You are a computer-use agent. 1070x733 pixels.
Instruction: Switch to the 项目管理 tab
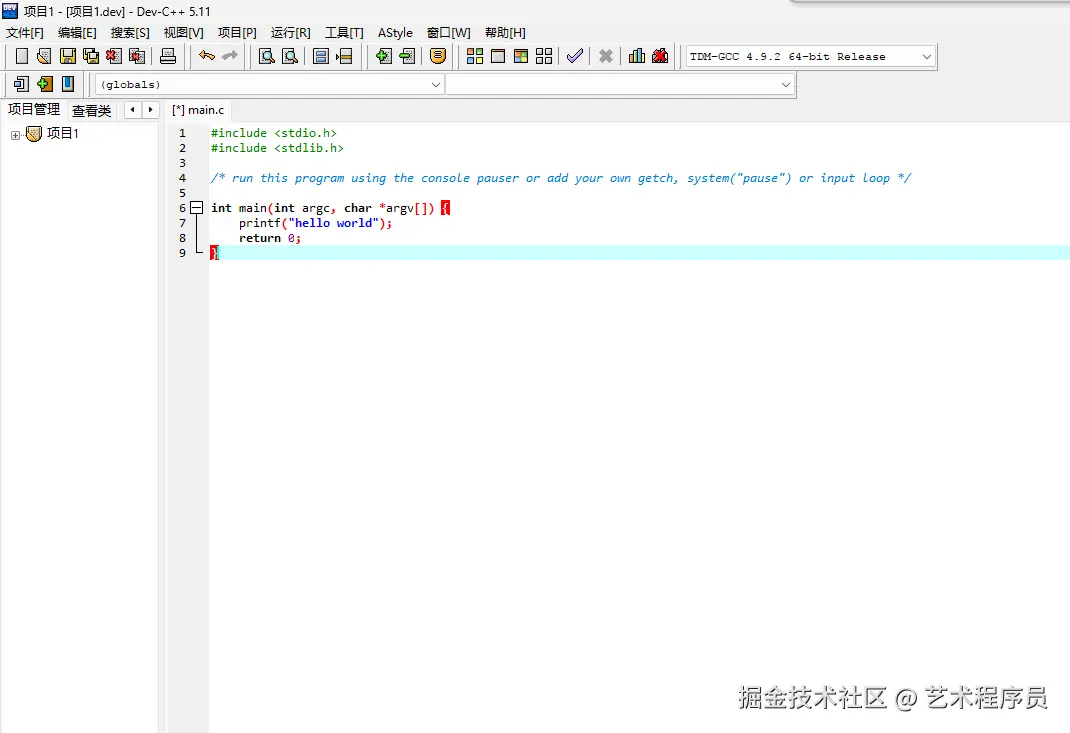point(33,109)
